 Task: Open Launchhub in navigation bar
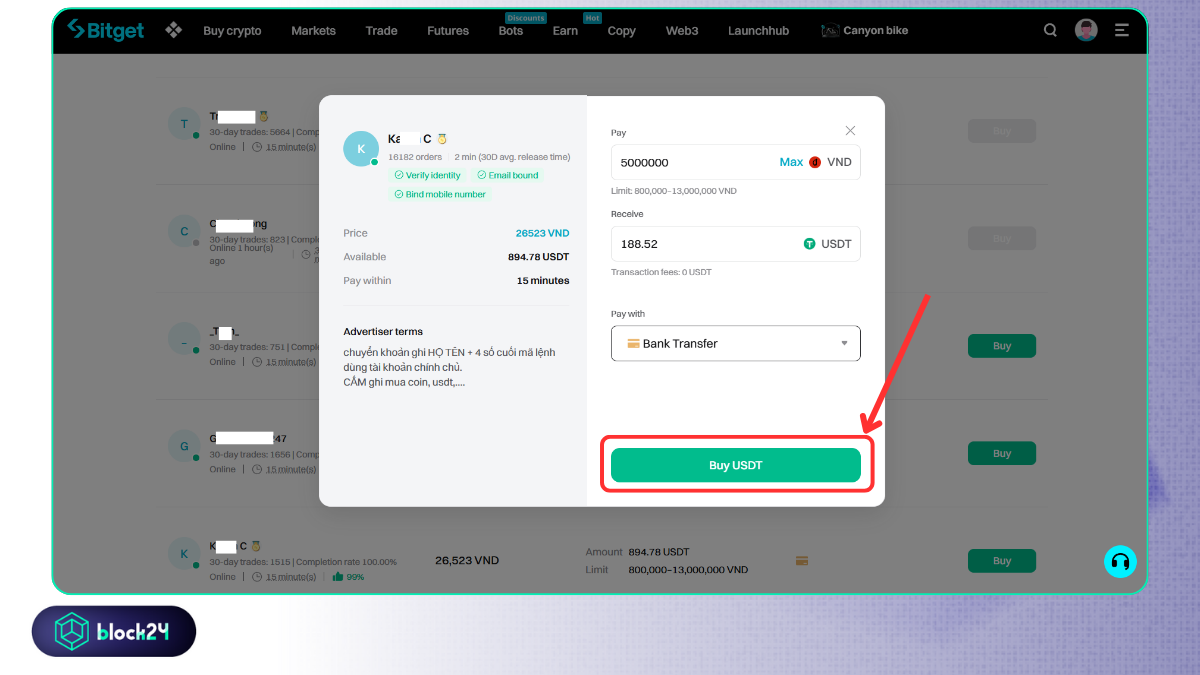point(758,31)
